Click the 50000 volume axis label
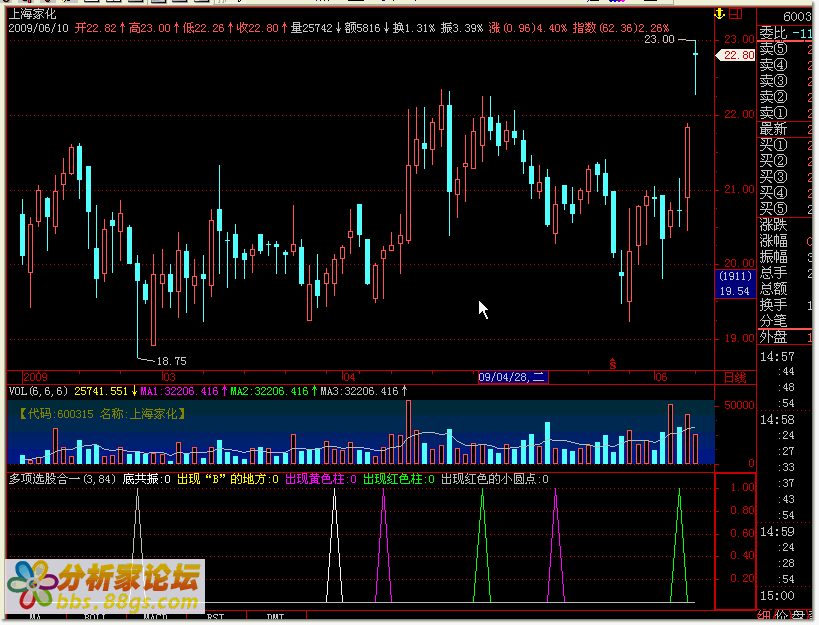Viewport: 819px width, 625px height. click(739, 405)
